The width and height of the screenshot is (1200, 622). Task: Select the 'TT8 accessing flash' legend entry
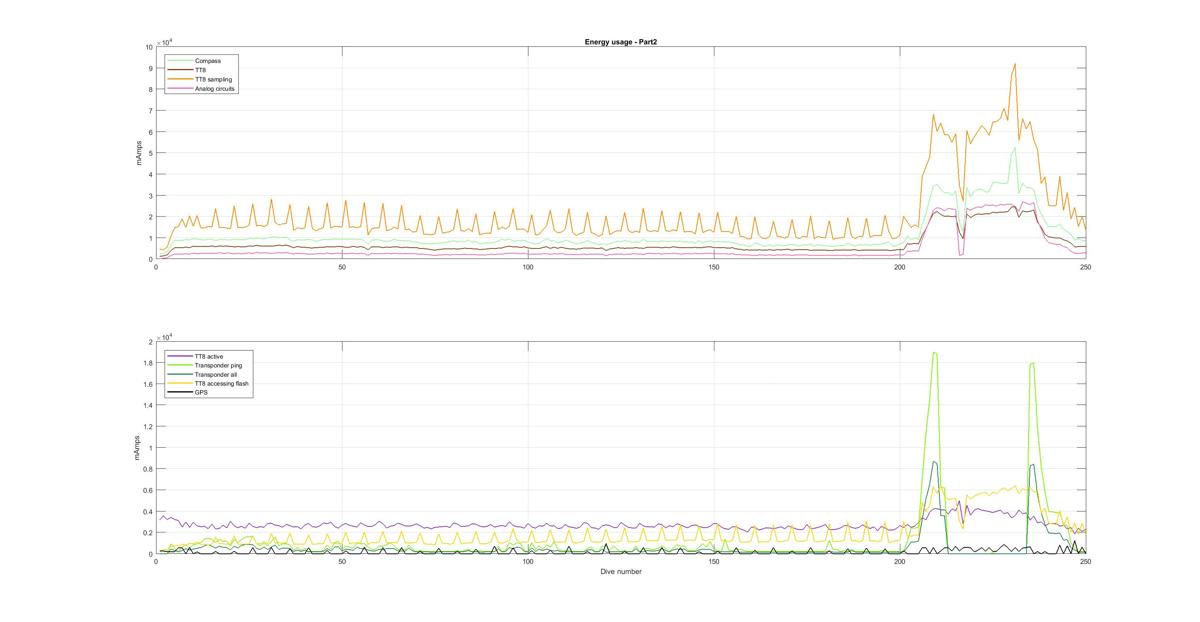[x=221, y=384]
